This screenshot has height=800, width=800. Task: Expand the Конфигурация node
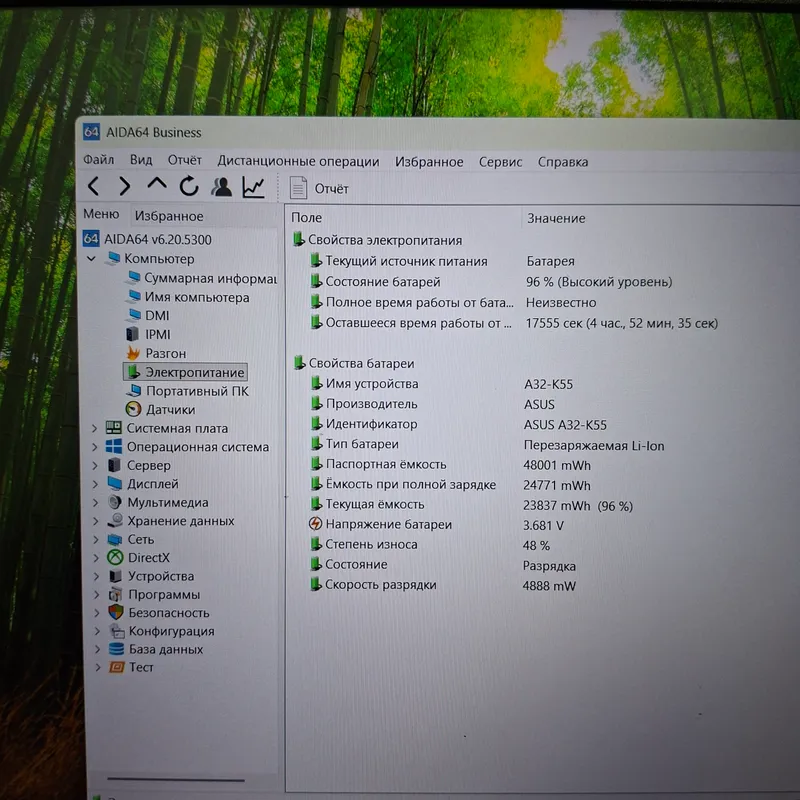click(x=97, y=631)
